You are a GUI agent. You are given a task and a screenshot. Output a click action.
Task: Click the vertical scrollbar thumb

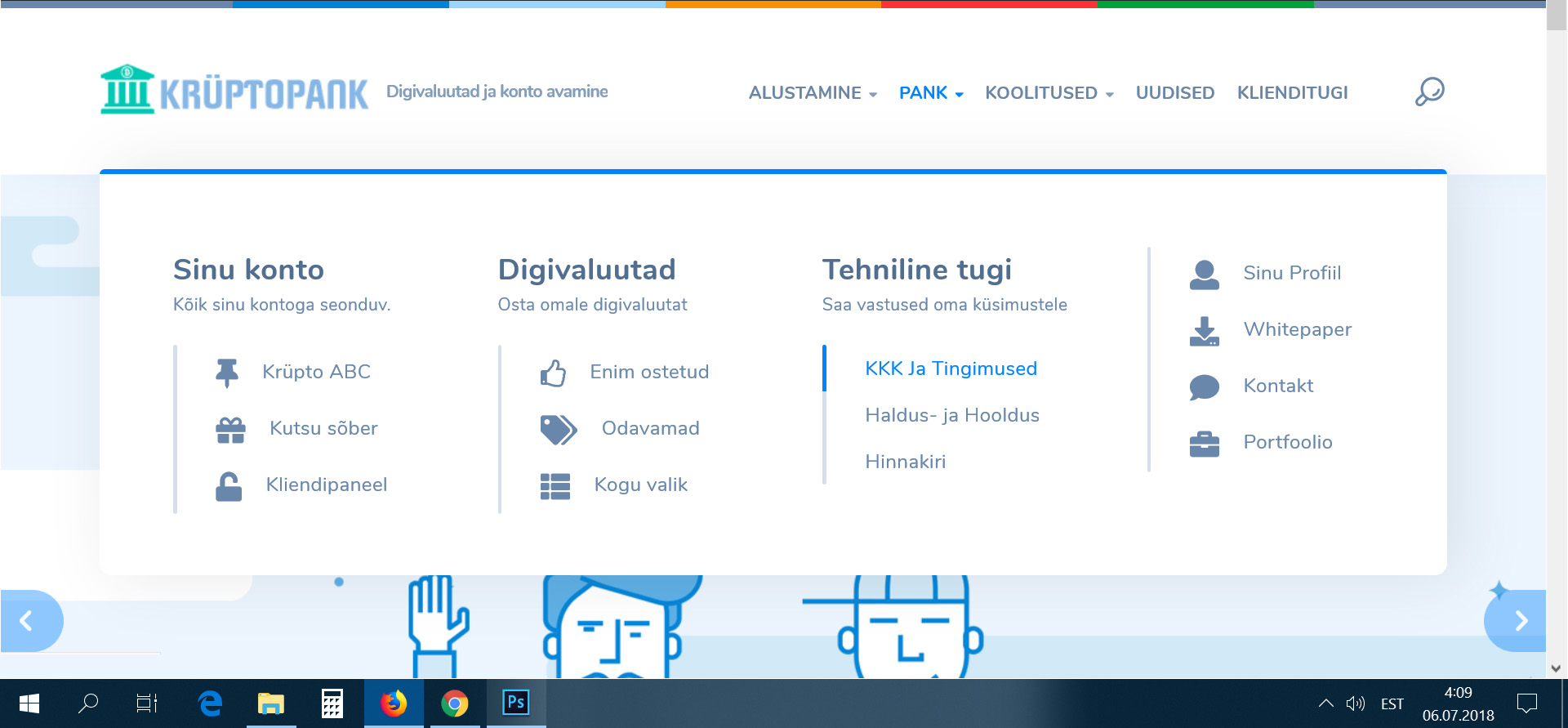[1557, 16]
